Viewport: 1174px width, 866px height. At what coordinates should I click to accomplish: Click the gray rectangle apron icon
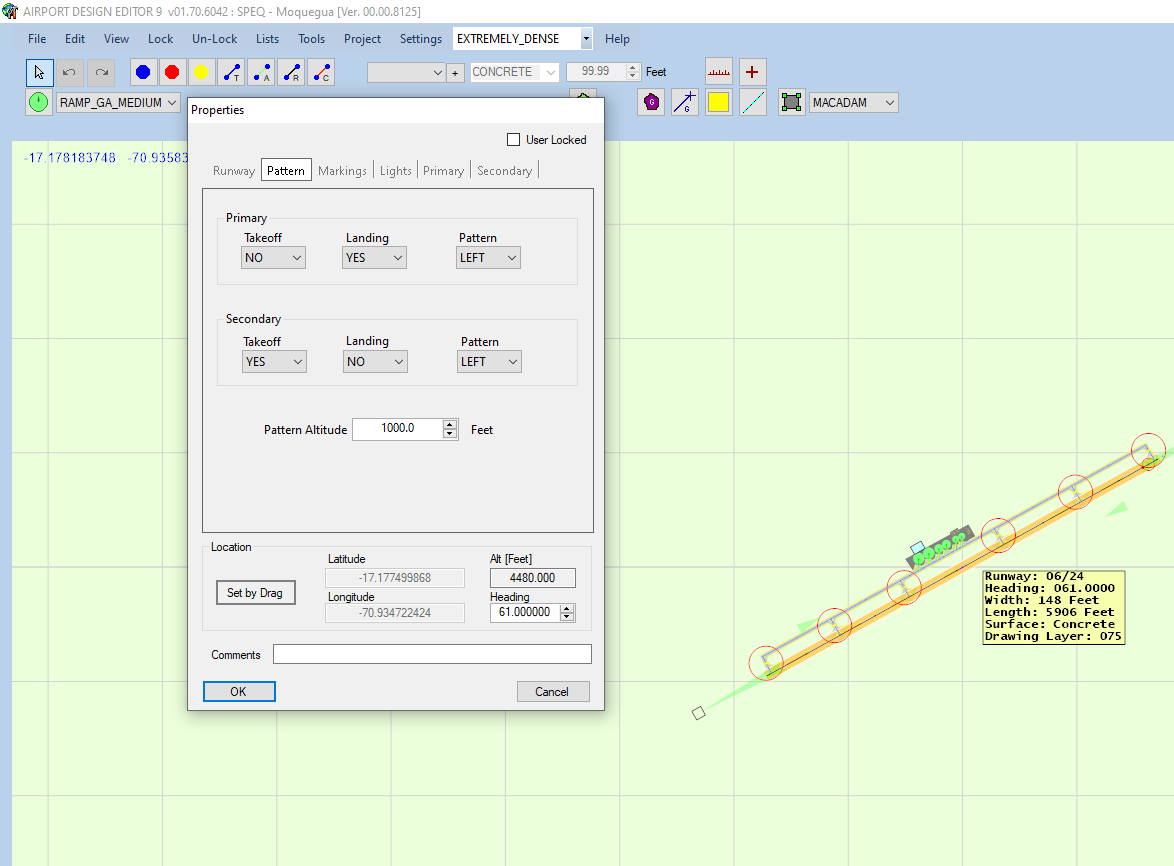(x=791, y=103)
